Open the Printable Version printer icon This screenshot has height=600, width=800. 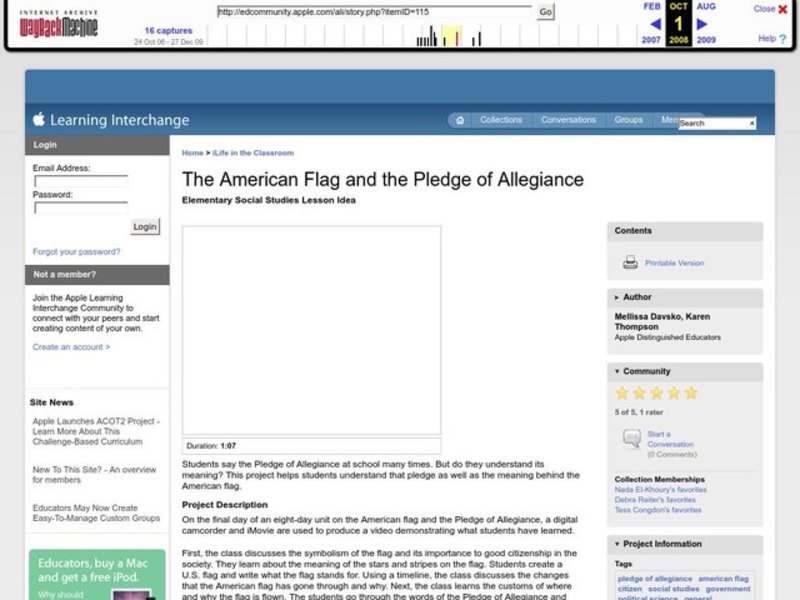629,261
